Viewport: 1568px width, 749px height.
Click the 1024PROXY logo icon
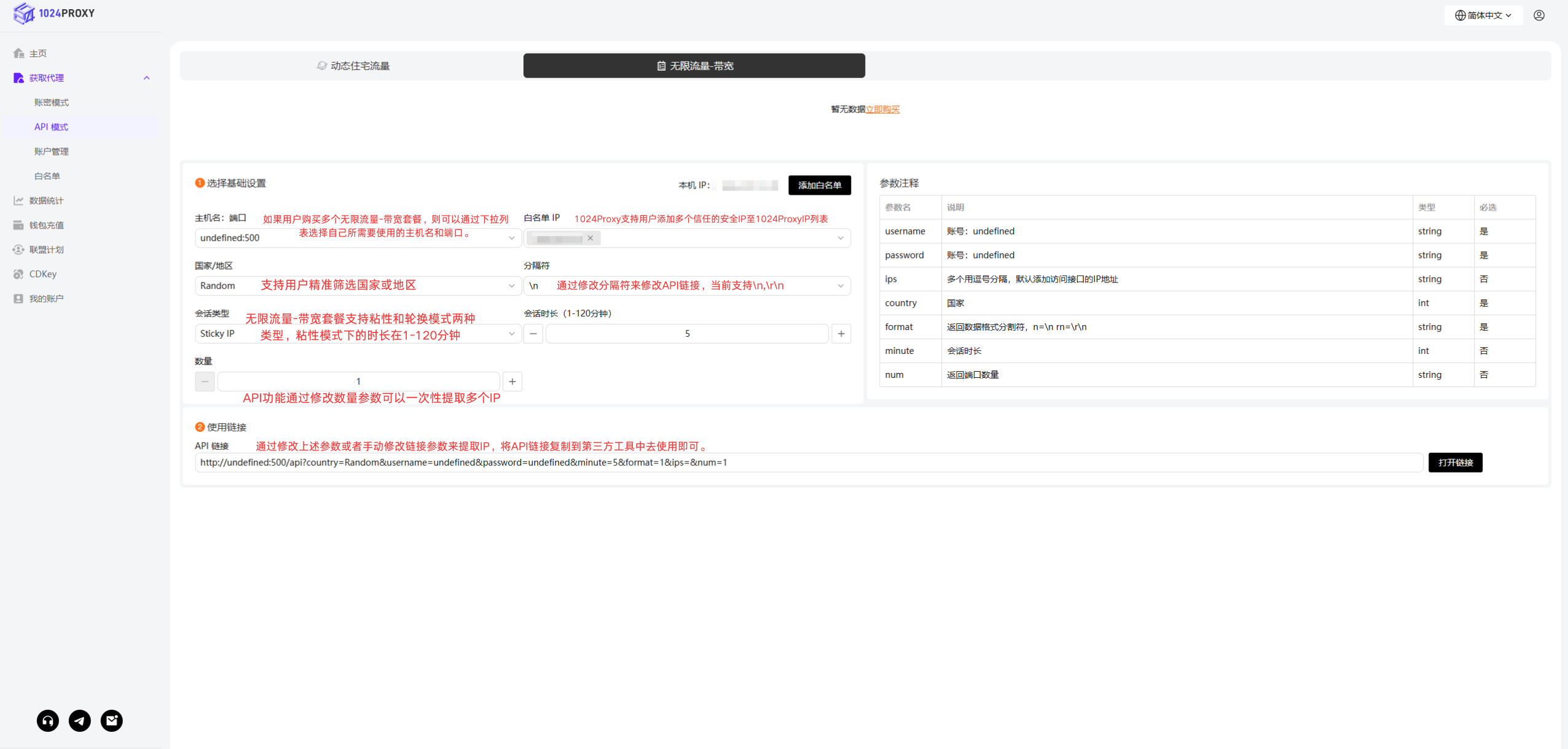click(24, 14)
